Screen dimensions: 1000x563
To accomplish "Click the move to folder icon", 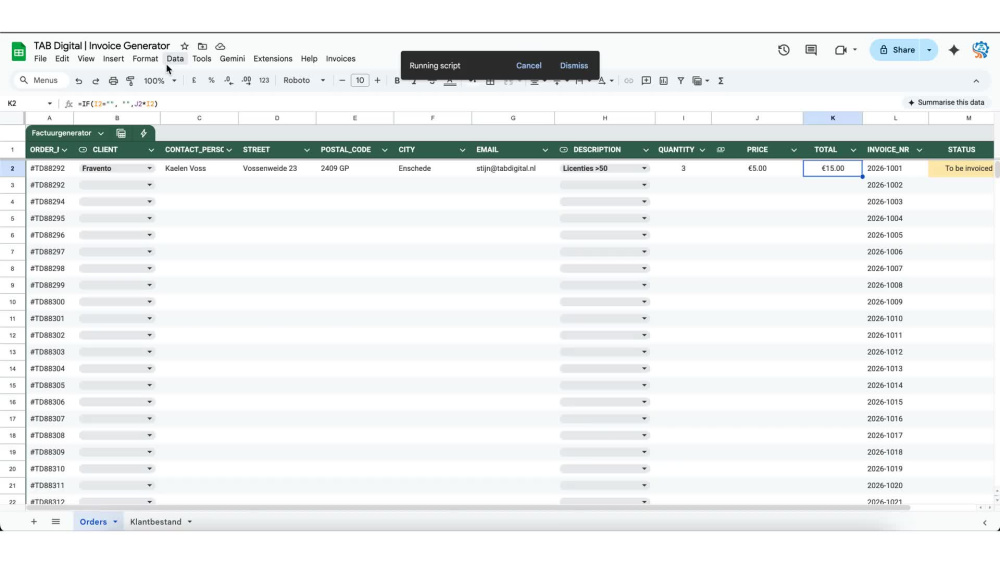I will (202, 46).
